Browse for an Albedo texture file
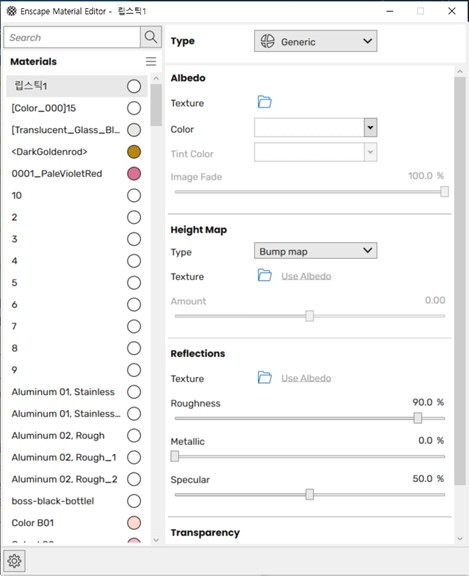This screenshot has width=469, height=576. 264,102
